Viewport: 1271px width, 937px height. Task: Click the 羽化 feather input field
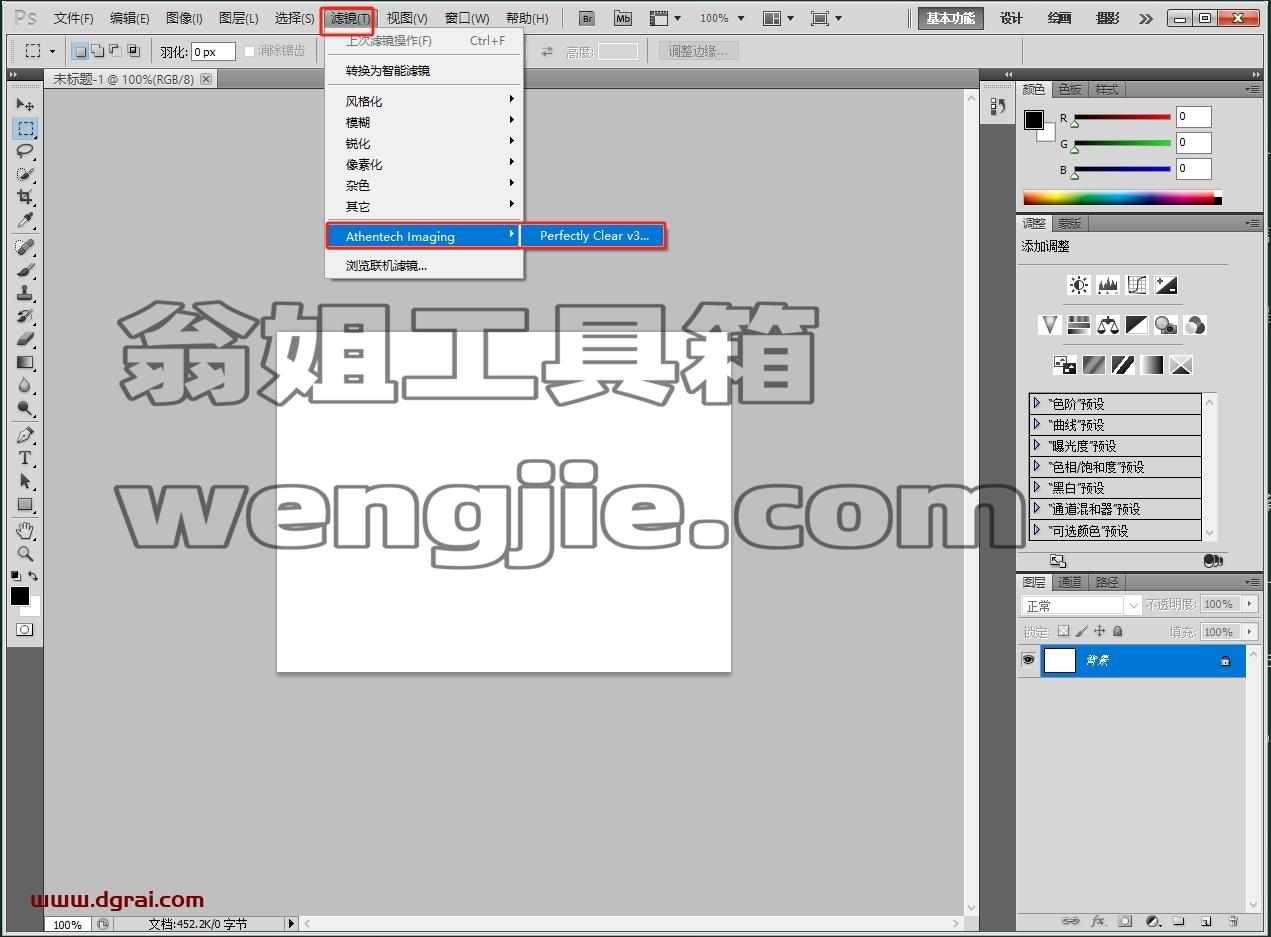pyautogui.click(x=213, y=52)
